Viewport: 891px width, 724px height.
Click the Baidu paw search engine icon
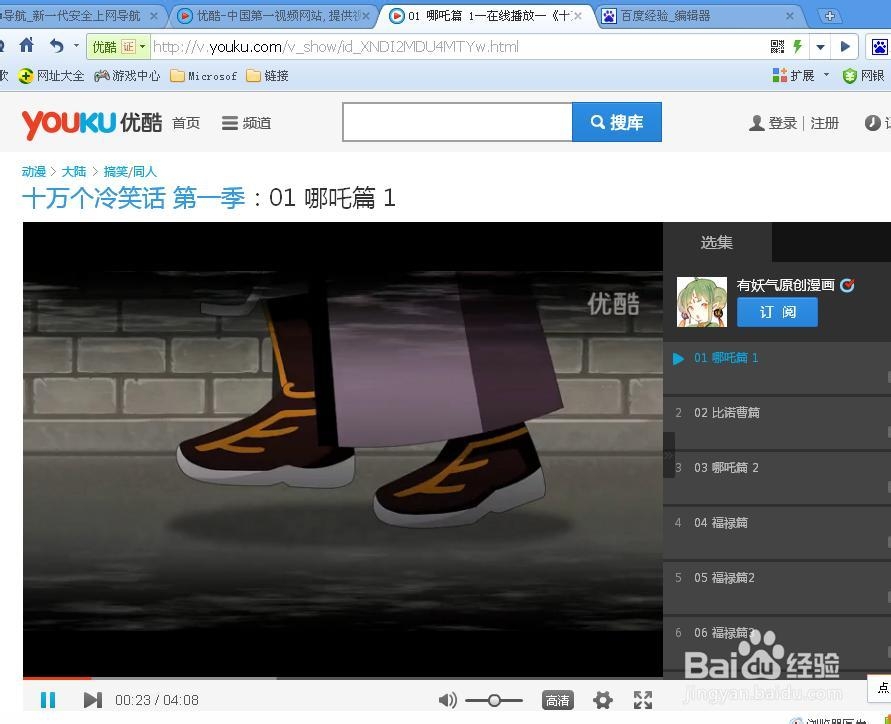[879, 47]
